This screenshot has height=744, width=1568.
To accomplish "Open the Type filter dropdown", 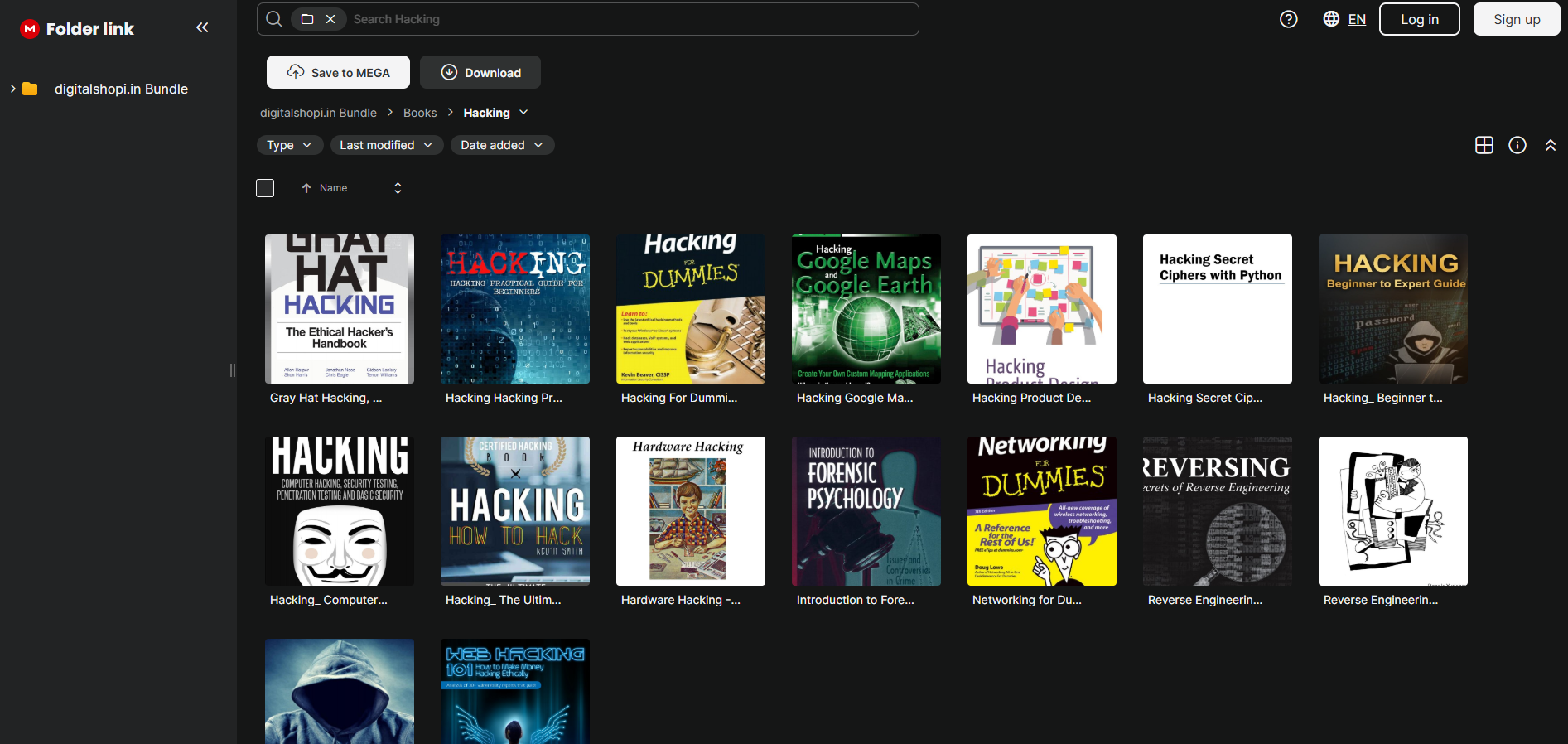I will [289, 145].
